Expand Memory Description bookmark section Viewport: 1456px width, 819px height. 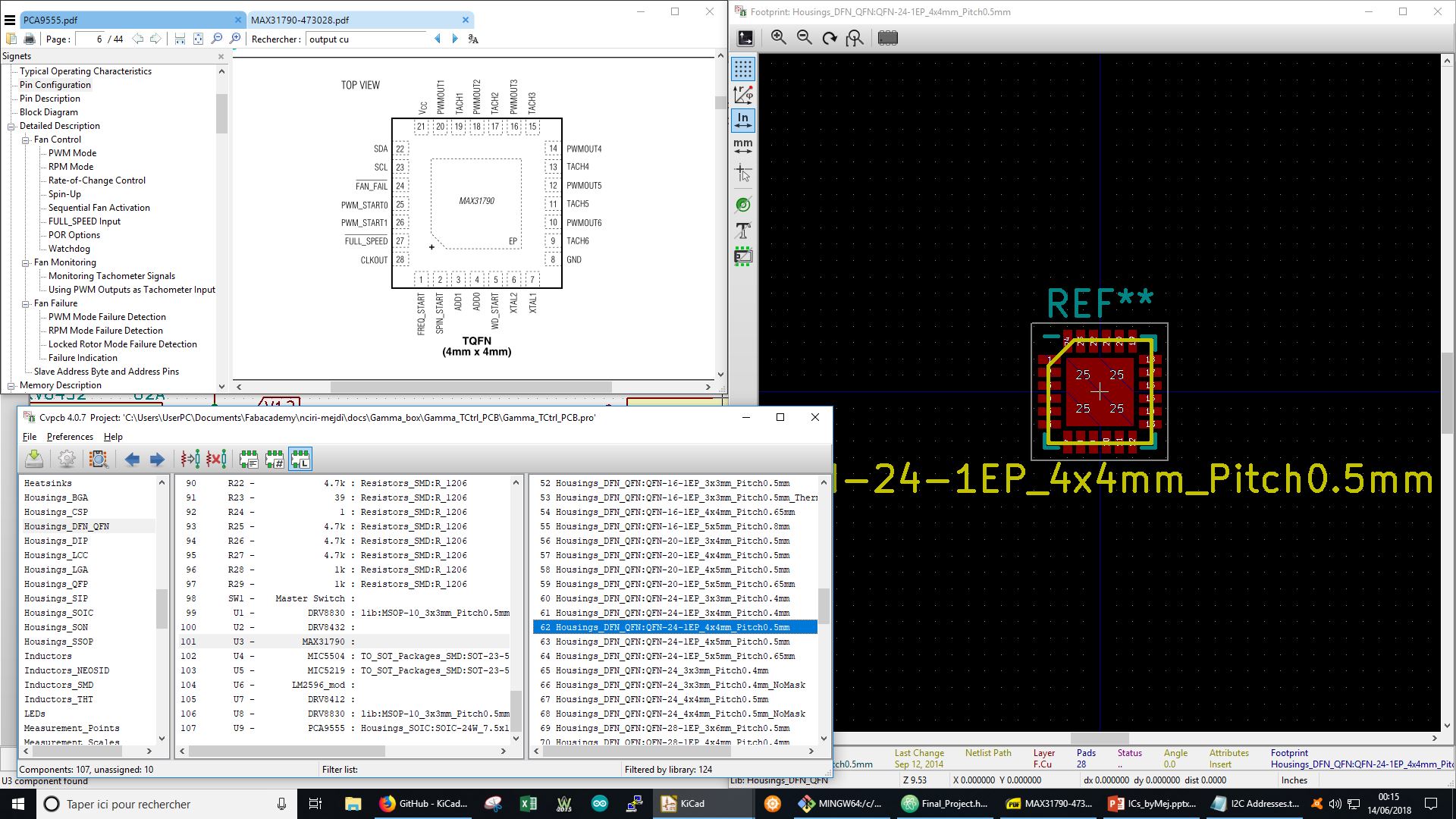click(11, 385)
